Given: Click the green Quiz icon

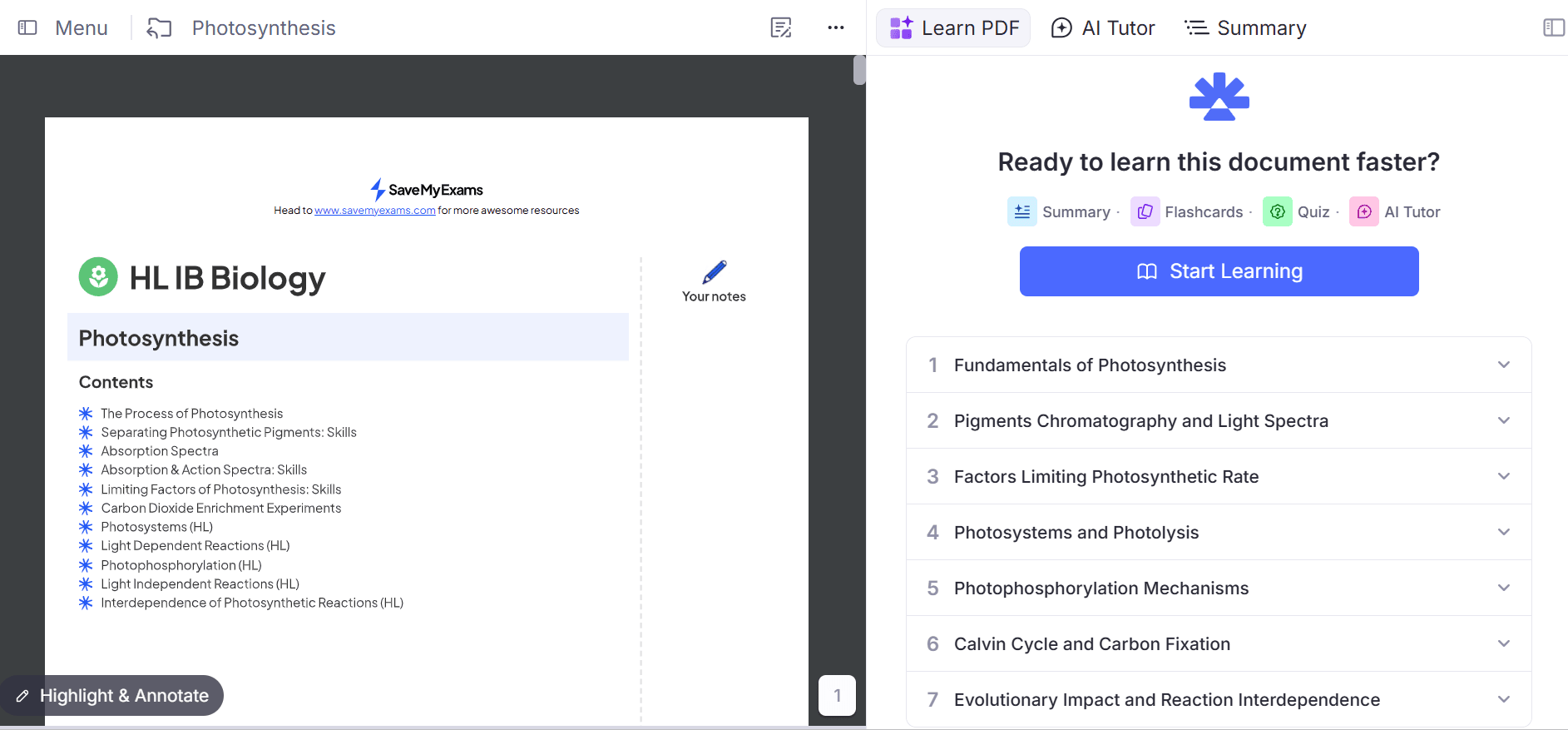Looking at the screenshot, I should click(1278, 211).
